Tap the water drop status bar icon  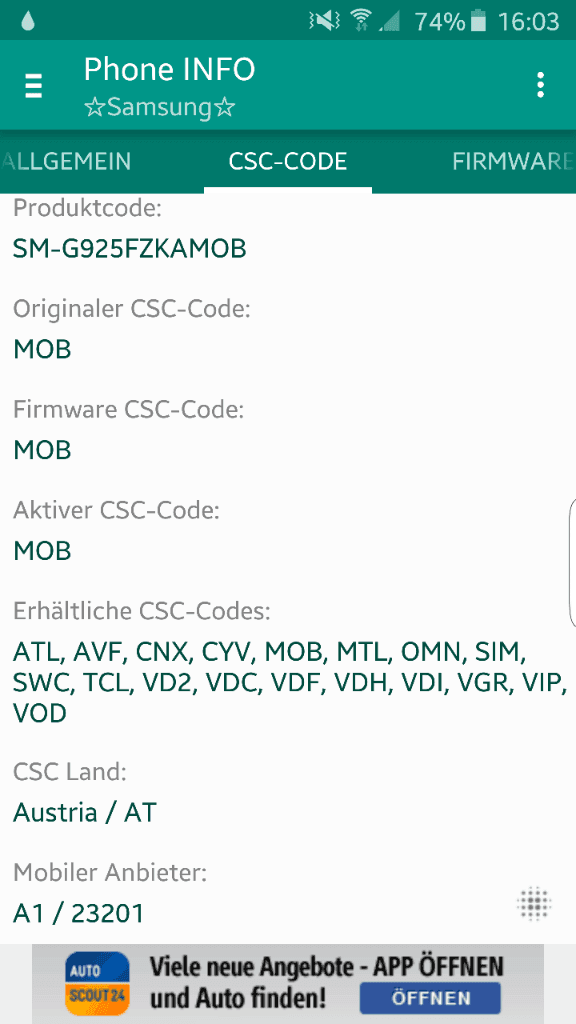(28, 22)
